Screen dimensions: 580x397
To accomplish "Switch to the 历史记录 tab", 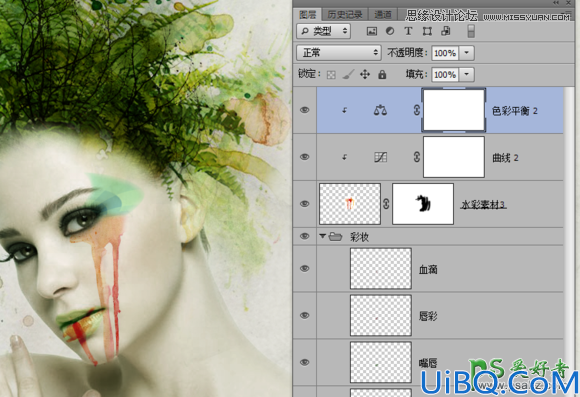I will click(x=345, y=15).
